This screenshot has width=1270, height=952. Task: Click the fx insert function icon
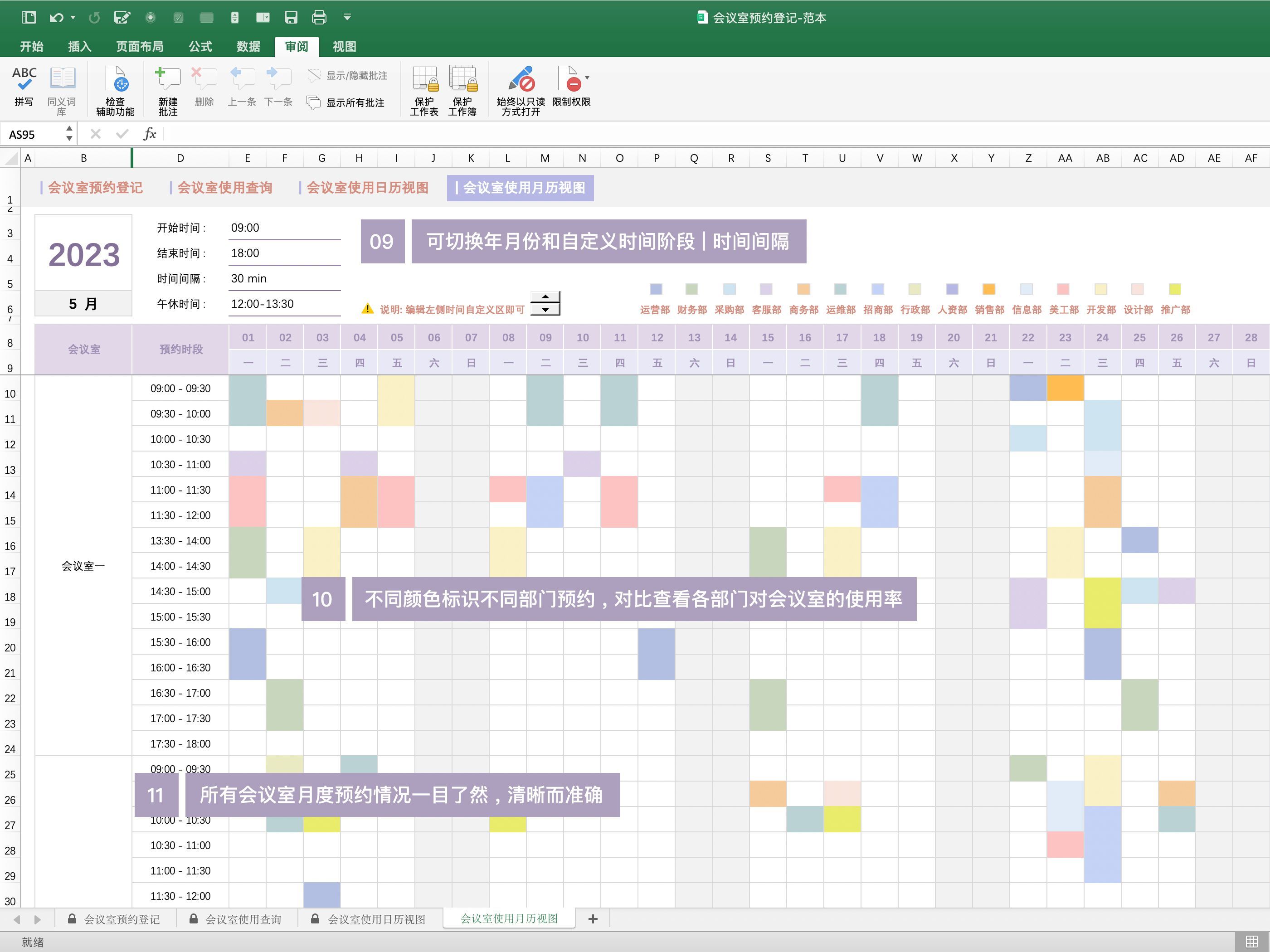point(149,134)
